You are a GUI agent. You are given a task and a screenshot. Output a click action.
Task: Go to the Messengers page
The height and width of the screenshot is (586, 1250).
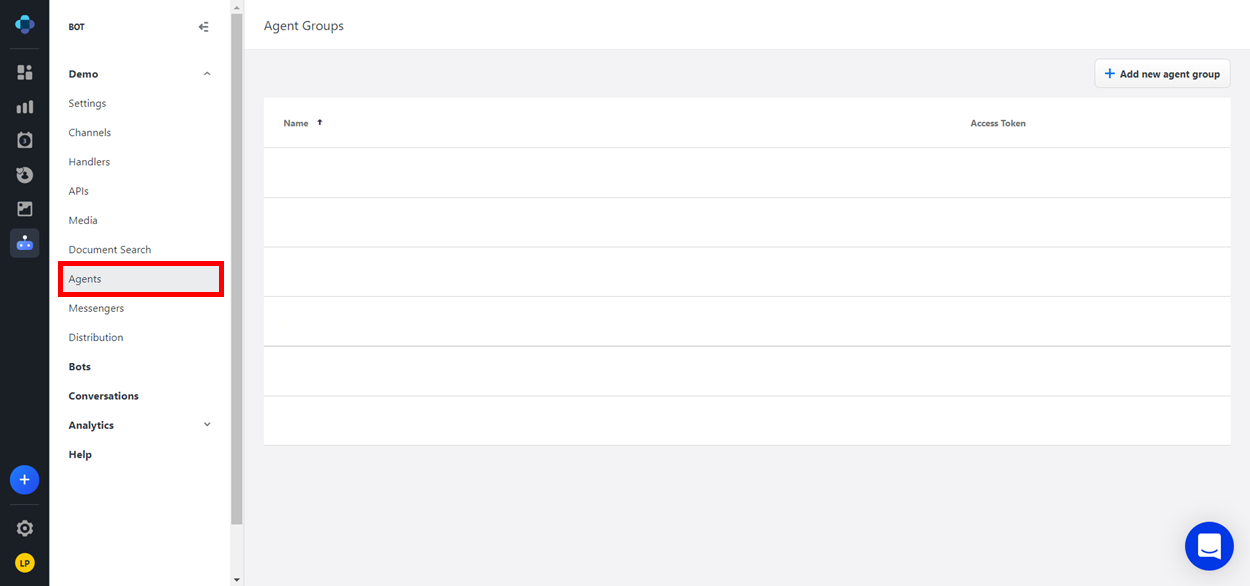click(x=96, y=308)
